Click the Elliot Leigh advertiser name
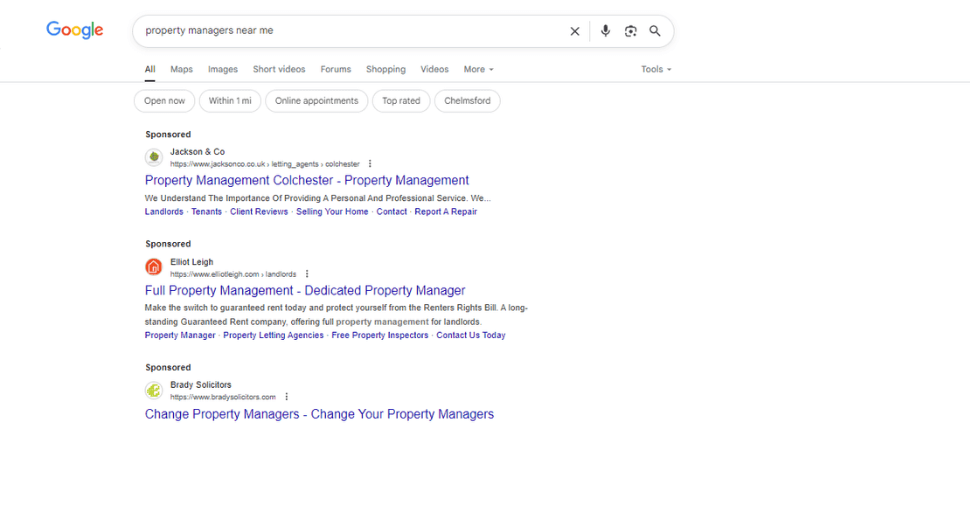This screenshot has width=970, height=517. pos(192,262)
